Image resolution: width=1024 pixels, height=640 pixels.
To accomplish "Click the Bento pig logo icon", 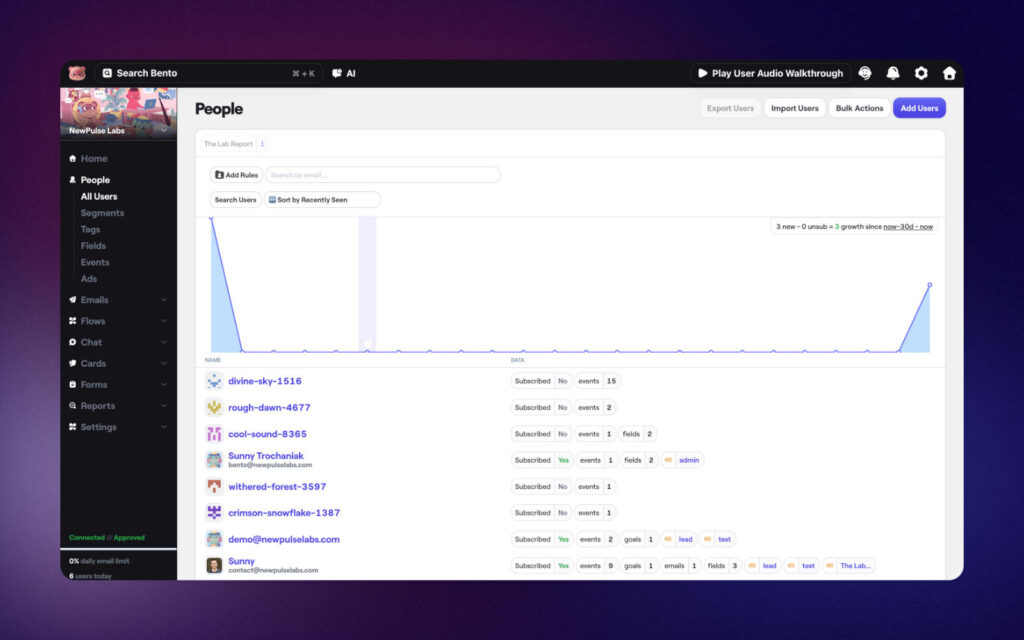I will coord(77,73).
